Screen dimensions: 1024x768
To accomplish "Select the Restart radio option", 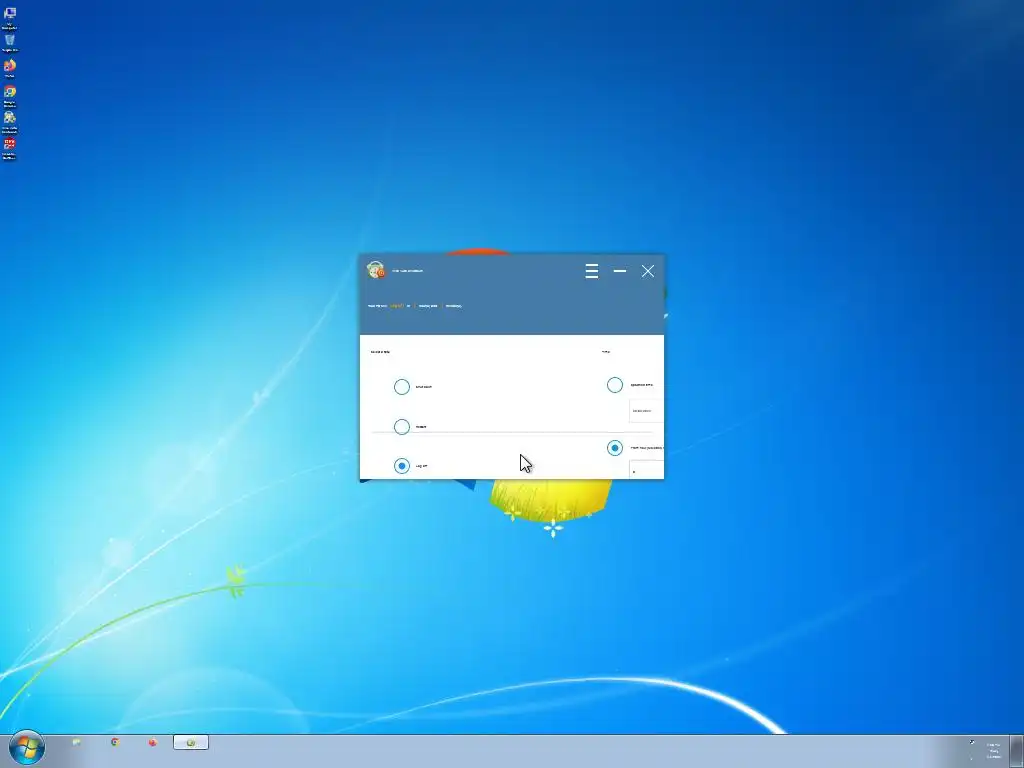I will click(402, 426).
